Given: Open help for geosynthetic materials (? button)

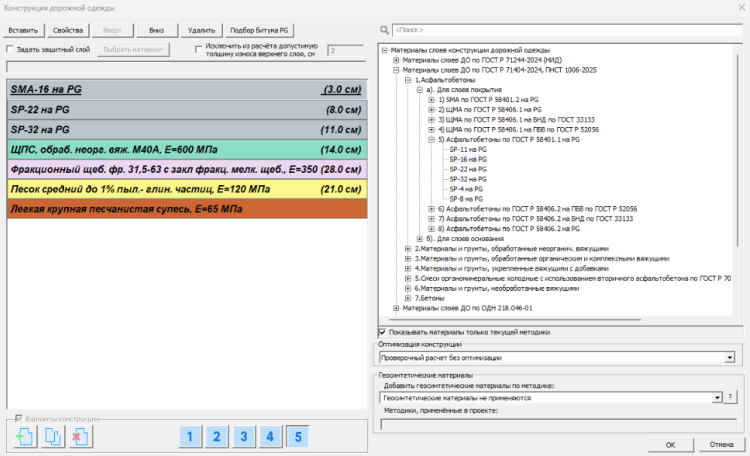Looking at the screenshot, I should tap(731, 397).
